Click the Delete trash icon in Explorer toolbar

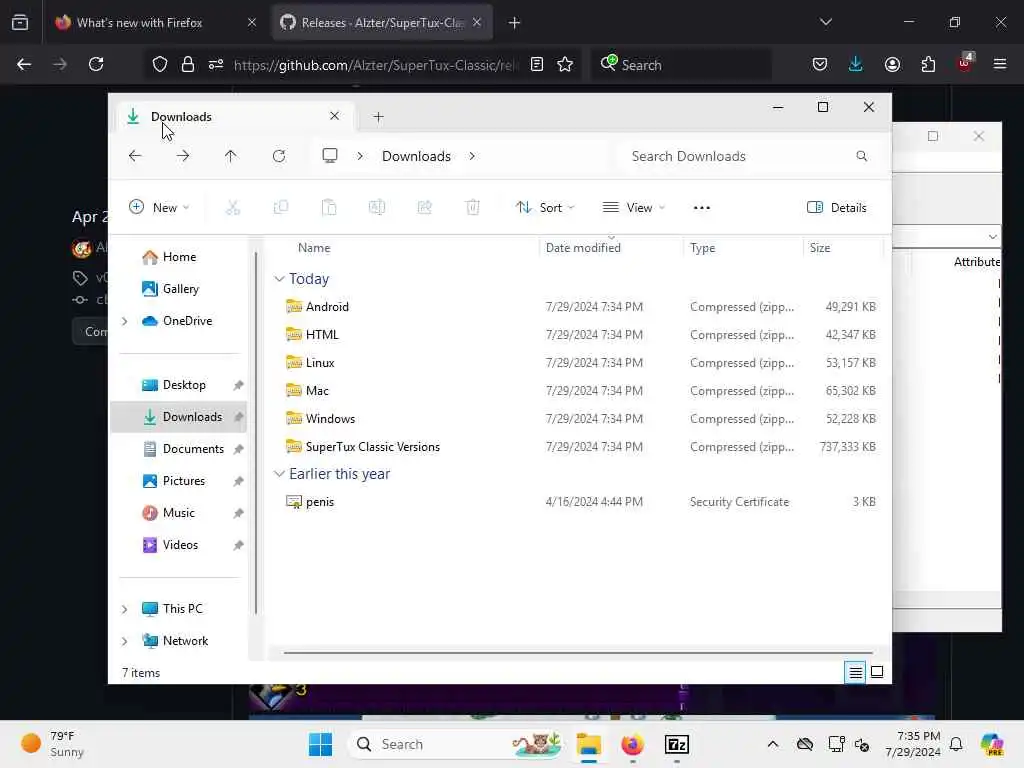473,208
